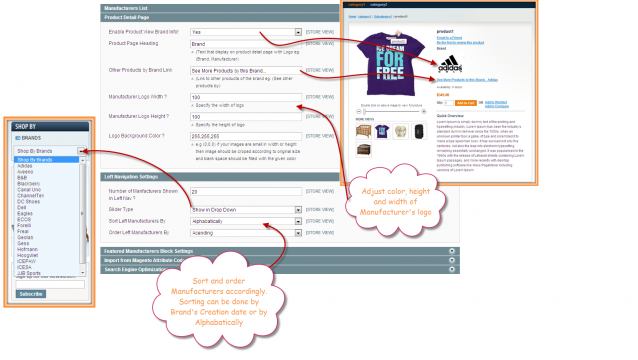638x360 pixels.
Task: Choose Adidas from the brands list
Action: pos(25,166)
